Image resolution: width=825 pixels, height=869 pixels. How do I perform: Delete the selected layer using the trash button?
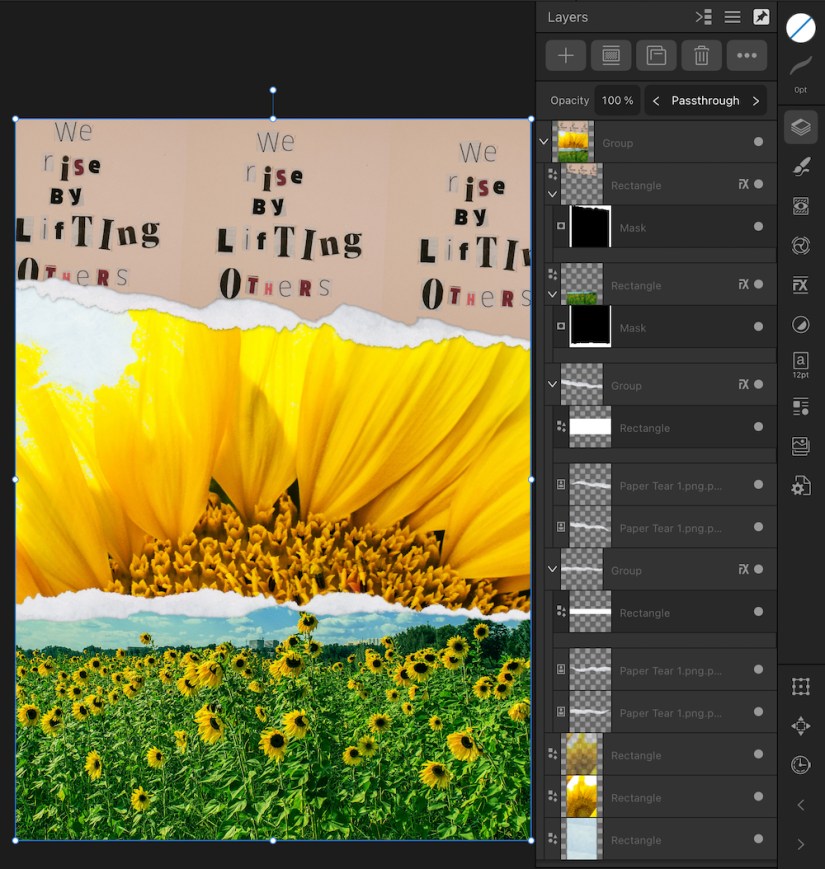(701, 55)
